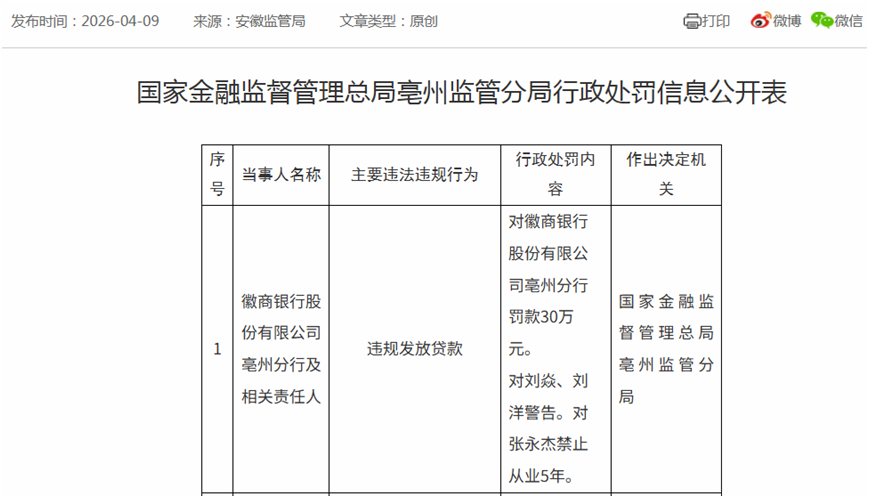Click the 张永杰禁止从业5年 penalty text

click(548, 460)
